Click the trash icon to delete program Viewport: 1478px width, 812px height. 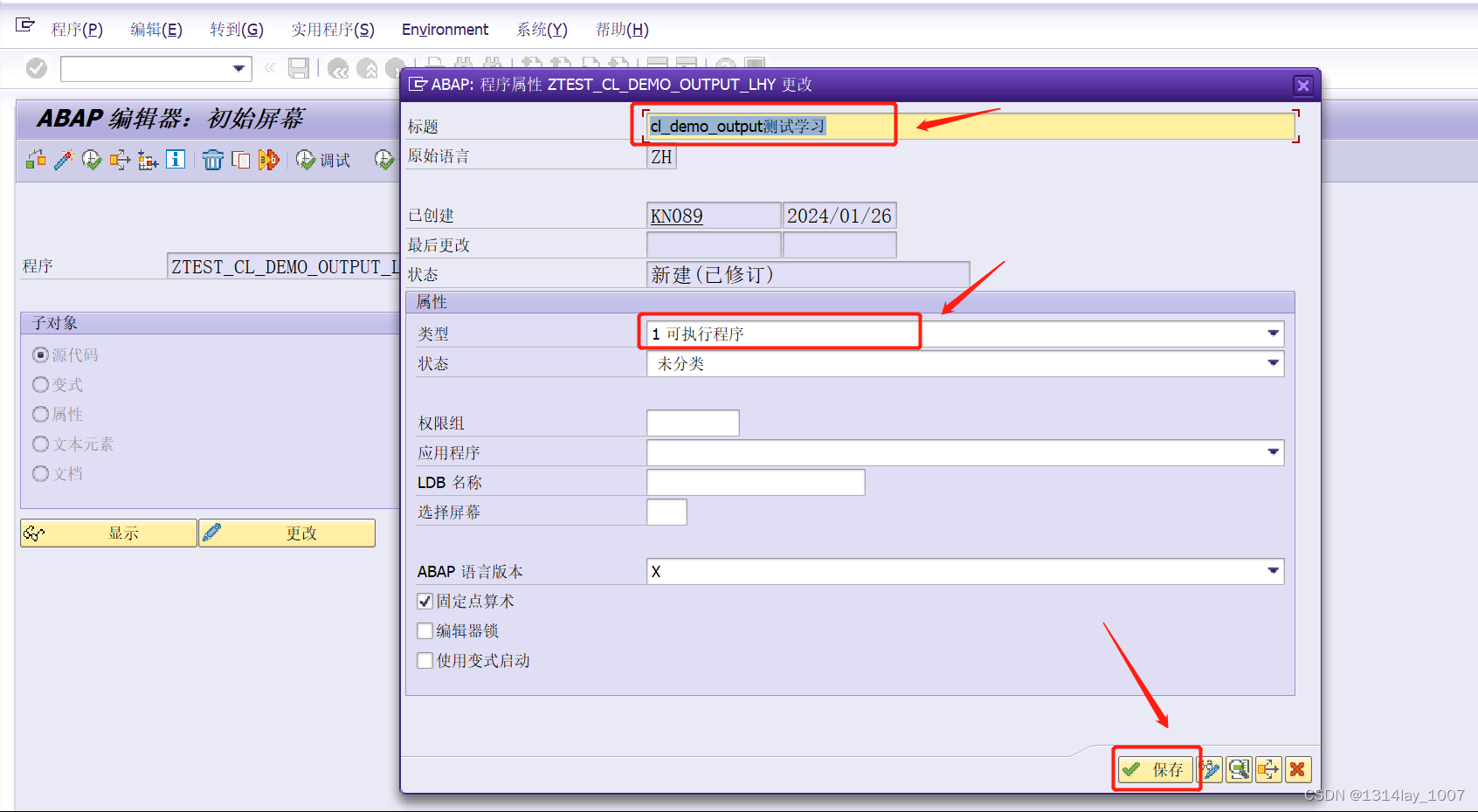213,160
